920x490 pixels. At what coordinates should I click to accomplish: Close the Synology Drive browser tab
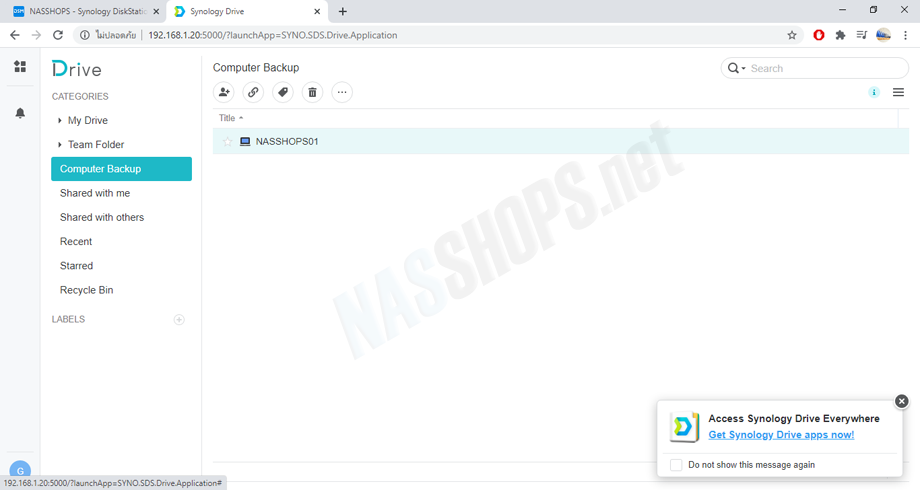point(317,11)
